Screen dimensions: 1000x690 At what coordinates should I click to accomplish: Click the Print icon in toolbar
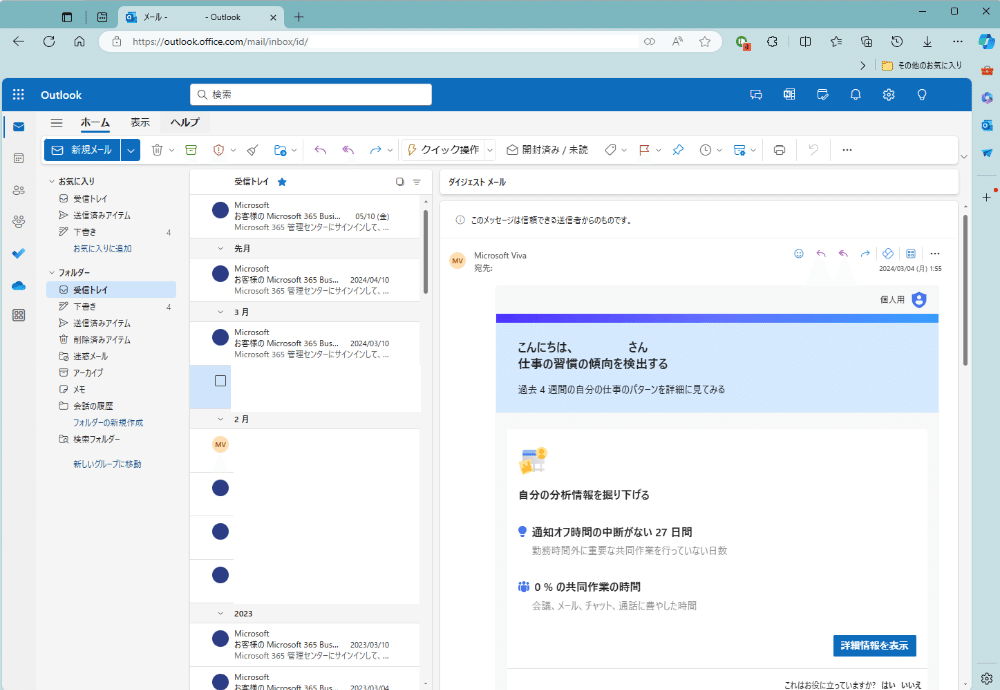click(x=779, y=150)
